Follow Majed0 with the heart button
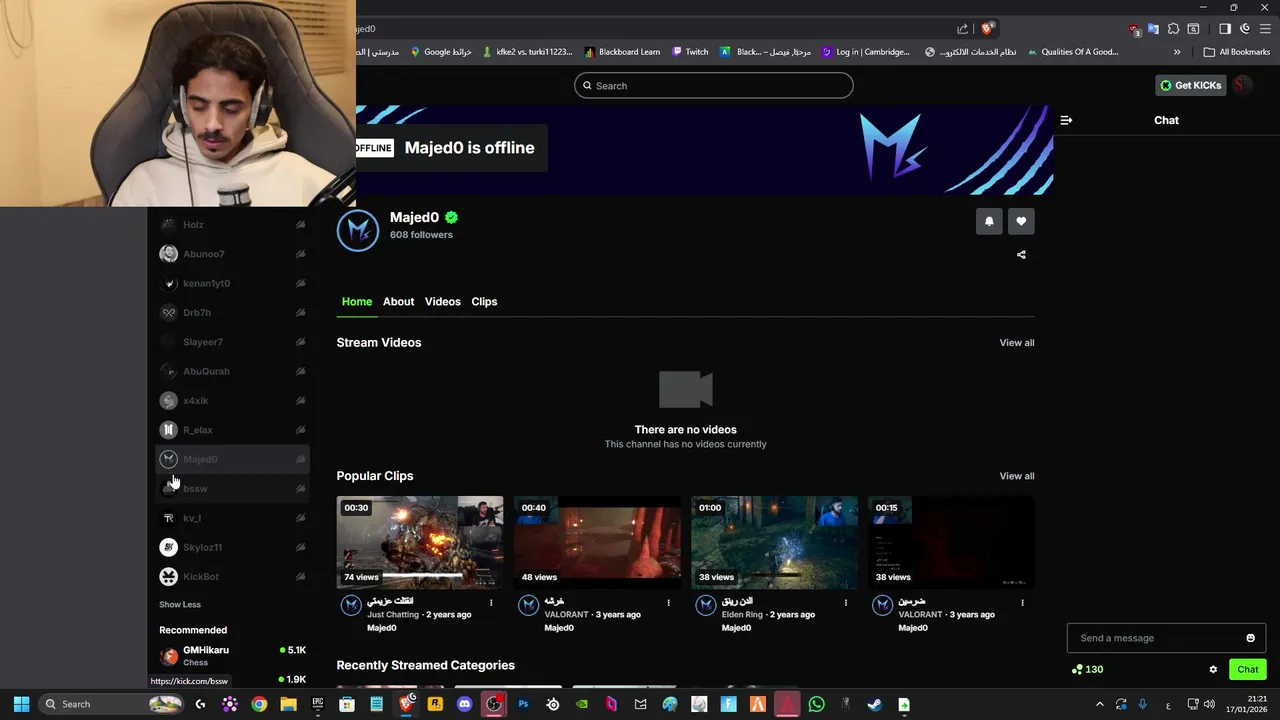The width and height of the screenshot is (1280, 720). 1021,221
